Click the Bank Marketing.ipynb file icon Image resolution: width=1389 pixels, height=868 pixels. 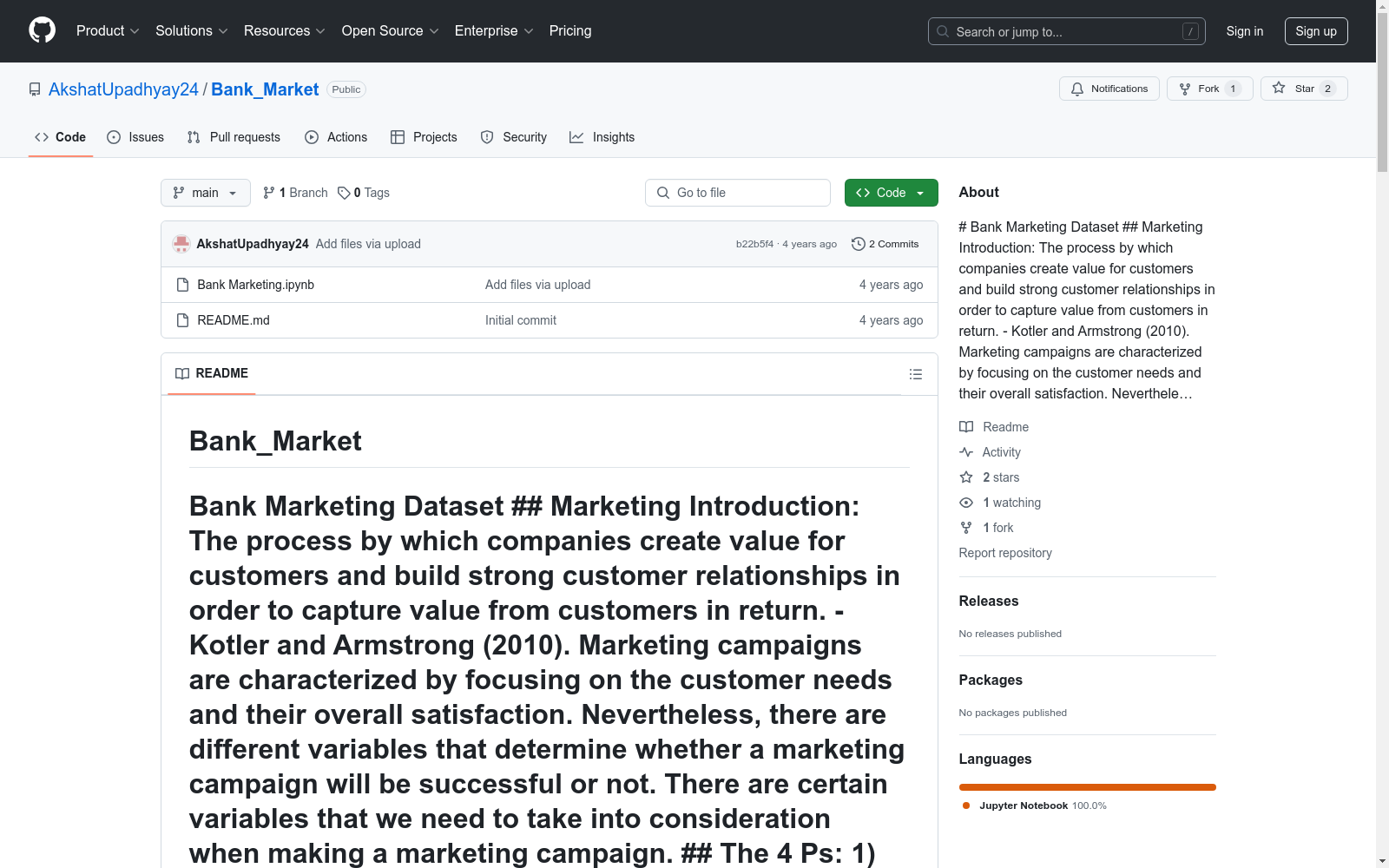click(182, 285)
